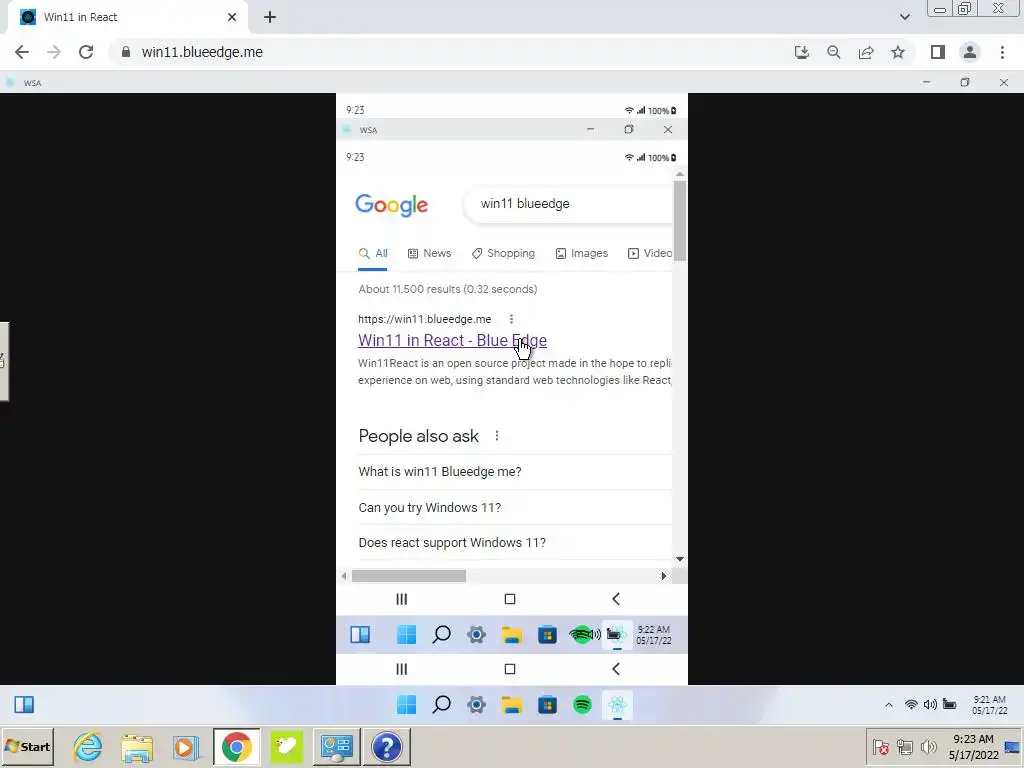This screenshot has width=1024, height=768.
Task: Switch to the Videos results tab
Action: click(x=650, y=253)
